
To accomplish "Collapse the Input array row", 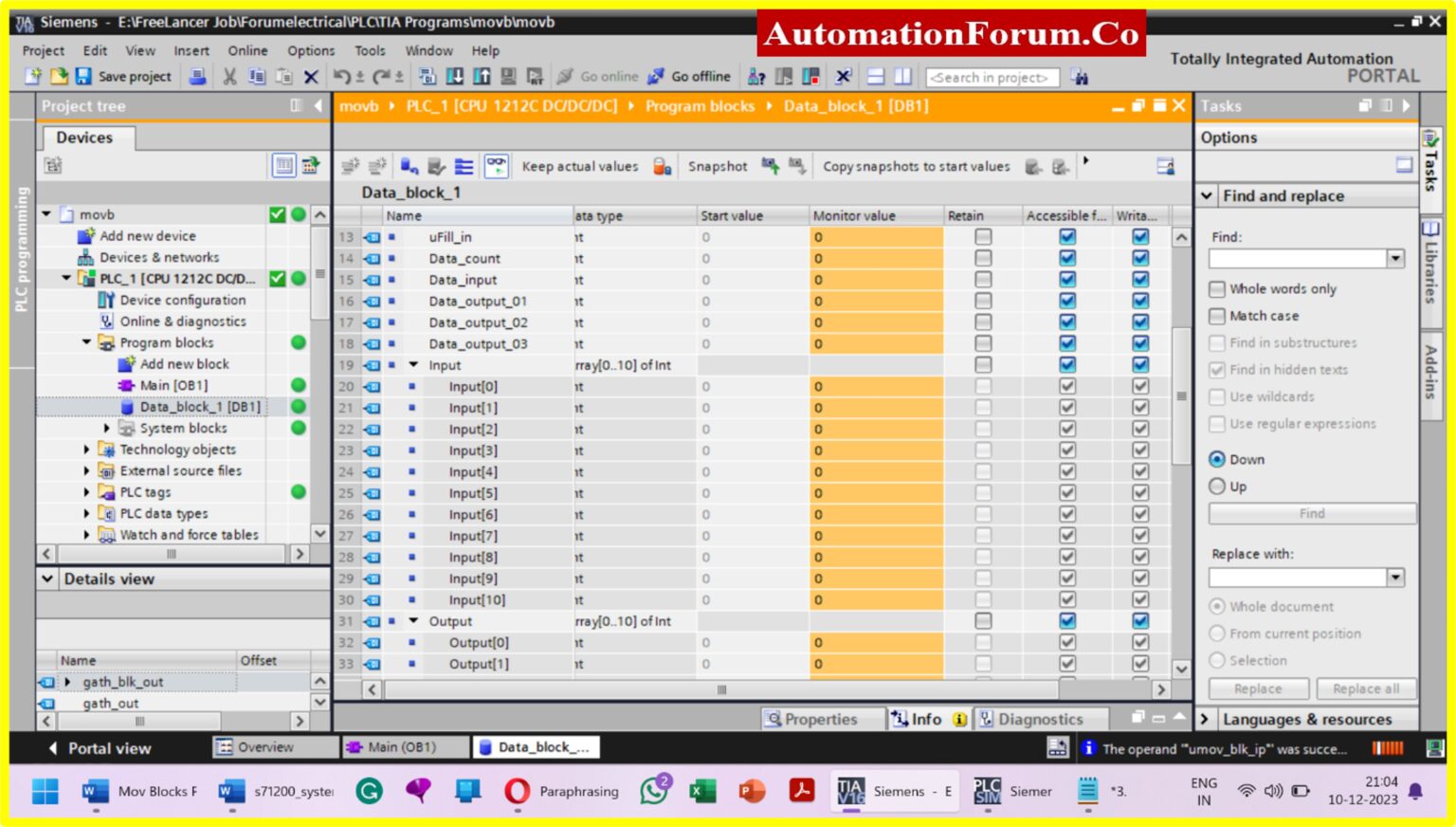I will 414,364.
